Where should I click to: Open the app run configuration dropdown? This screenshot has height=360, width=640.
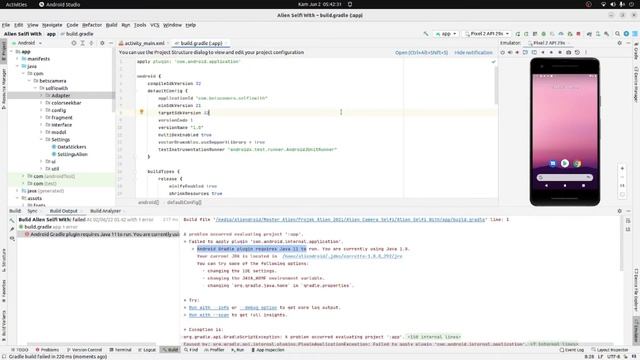(x=446, y=34)
